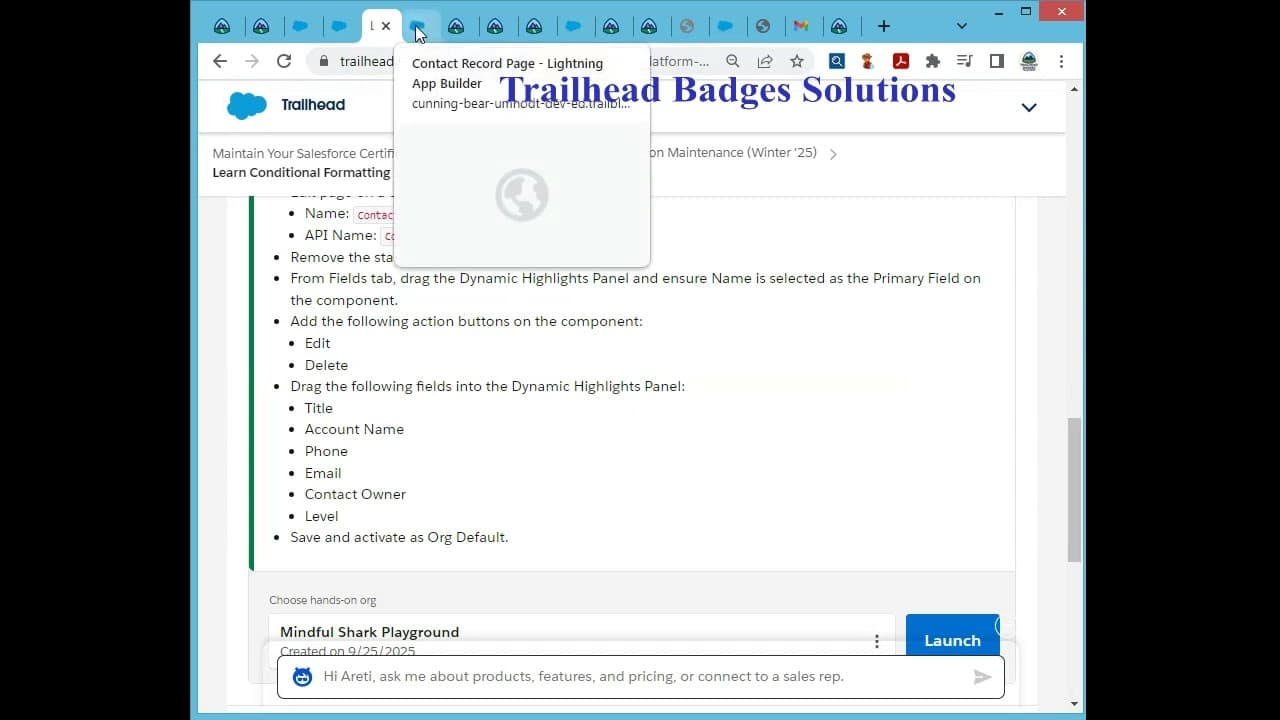Click the 'Save and activate as Org Default.' text
Image resolution: width=1280 pixels, height=720 pixels.
[x=399, y=537]
